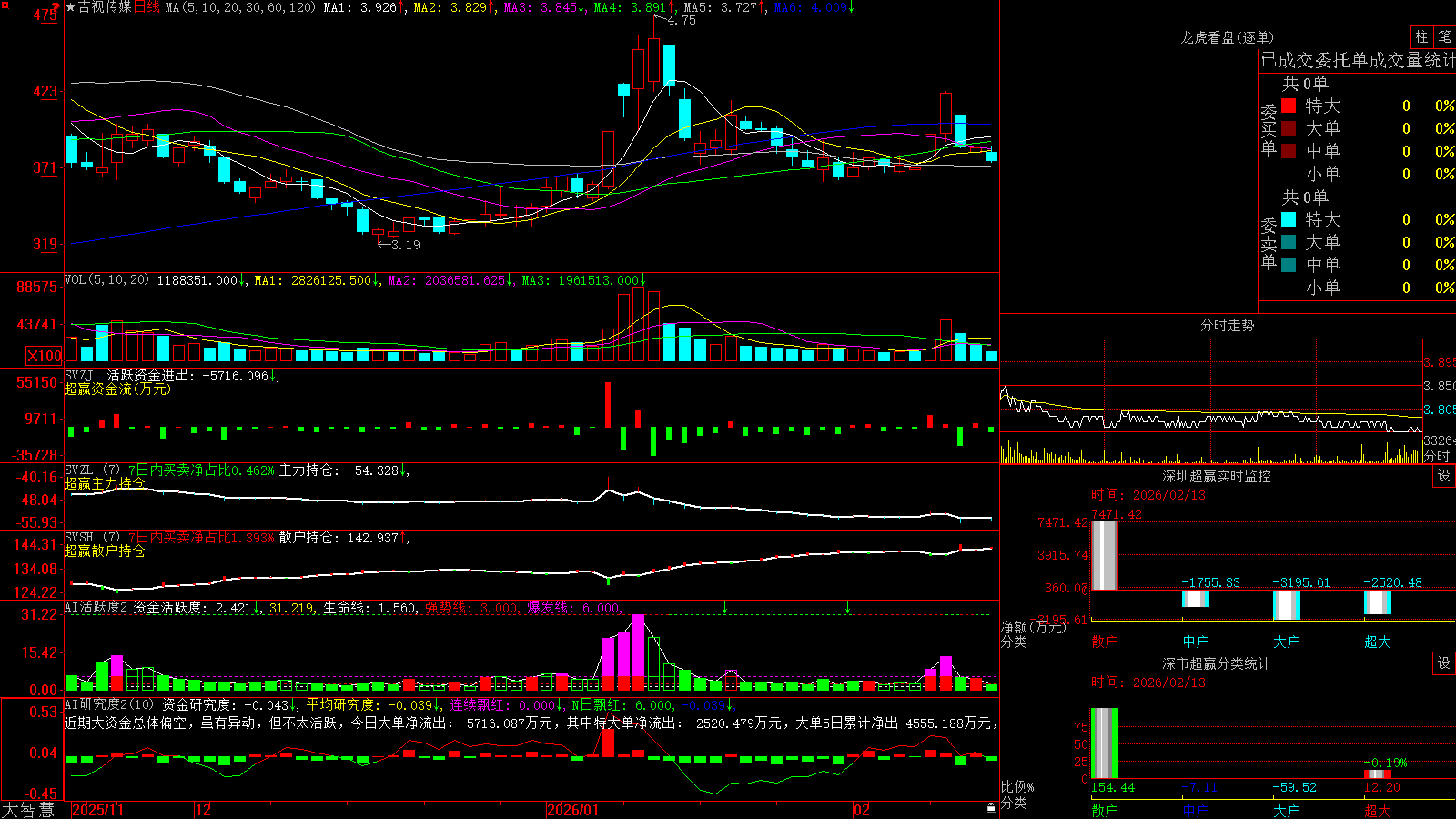The image size is (1456, 819).
Task: Click the dark red 大单 buy-order swatch
Action: tap(1289, 128)
